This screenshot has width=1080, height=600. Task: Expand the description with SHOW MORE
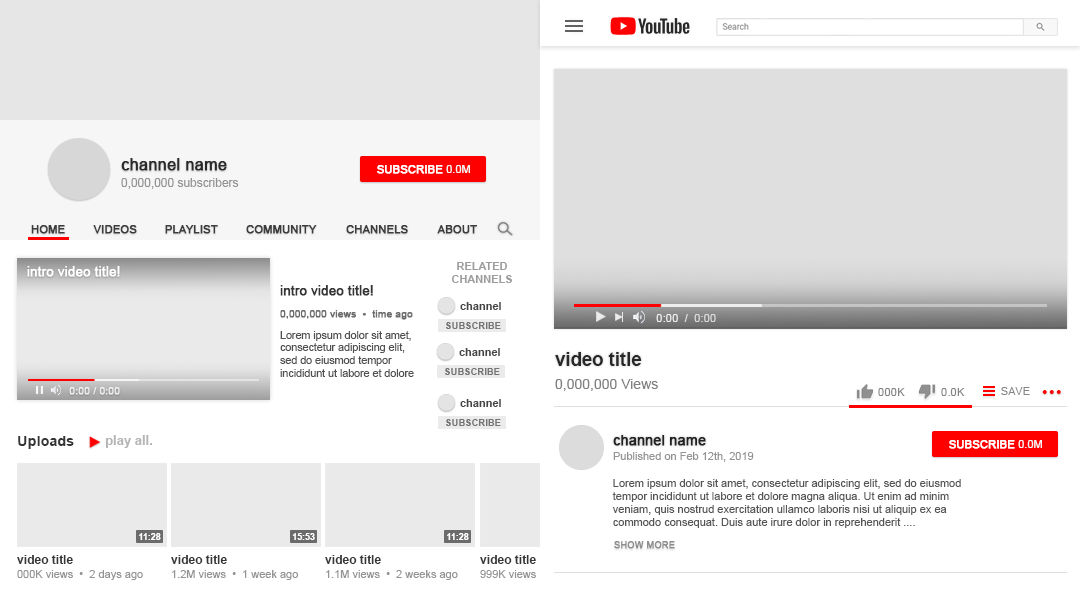(x=644, y=545)
